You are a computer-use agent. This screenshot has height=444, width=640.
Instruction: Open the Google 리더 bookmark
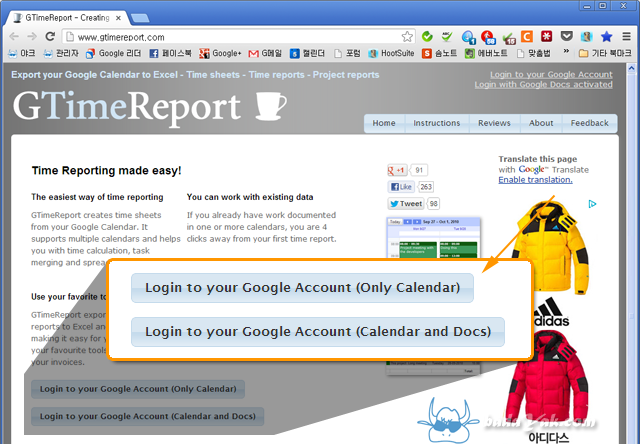pos(113,53)
